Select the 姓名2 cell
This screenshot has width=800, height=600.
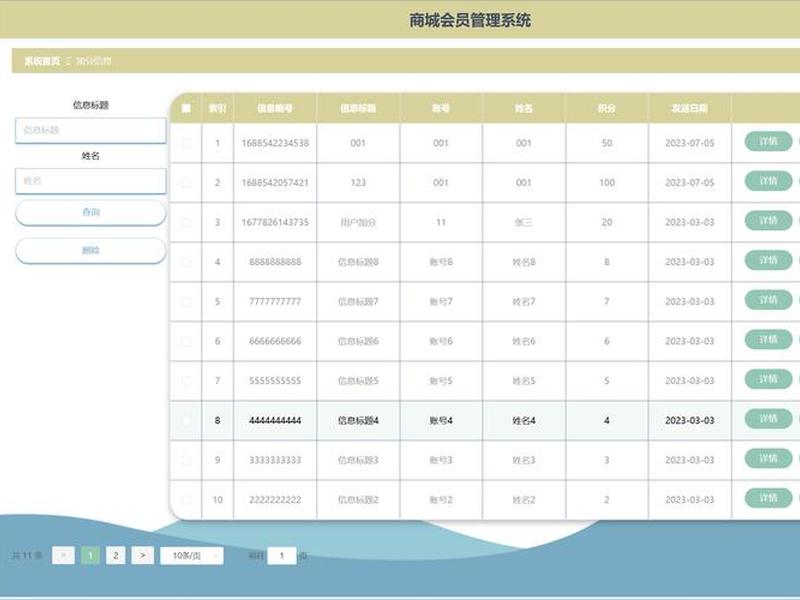point(524,499)
